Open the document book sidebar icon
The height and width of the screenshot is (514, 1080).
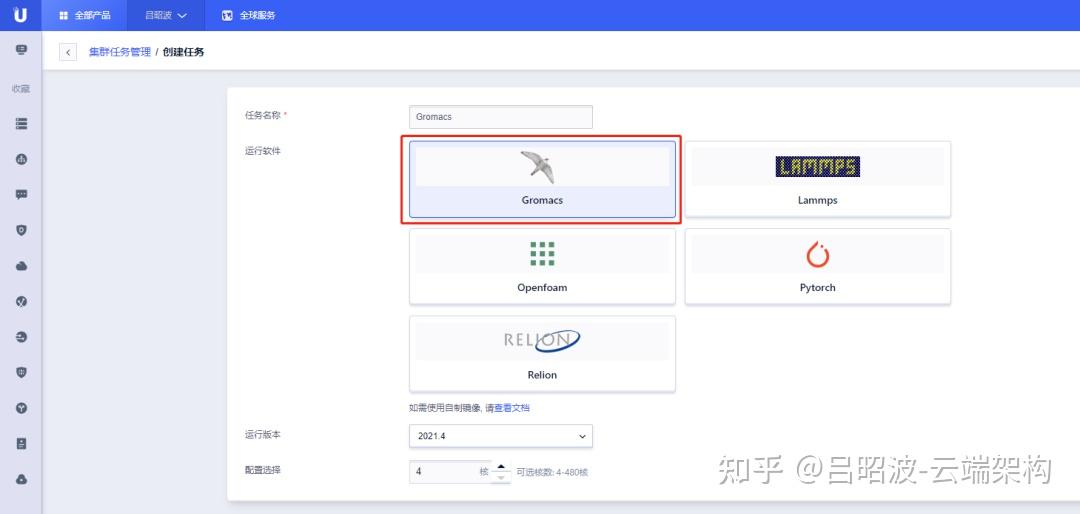[x=21, y=444]
